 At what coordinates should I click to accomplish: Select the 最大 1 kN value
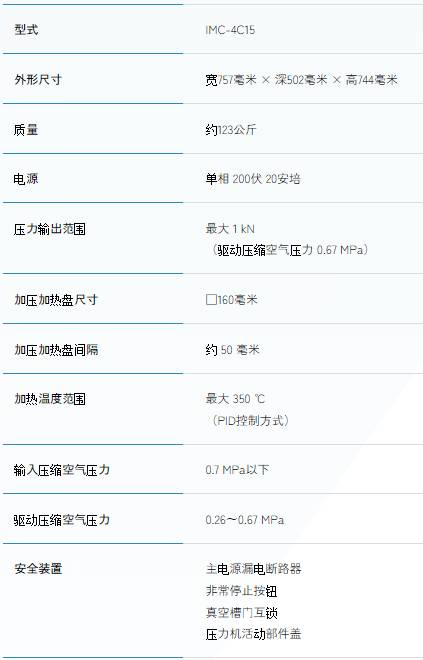230,229
